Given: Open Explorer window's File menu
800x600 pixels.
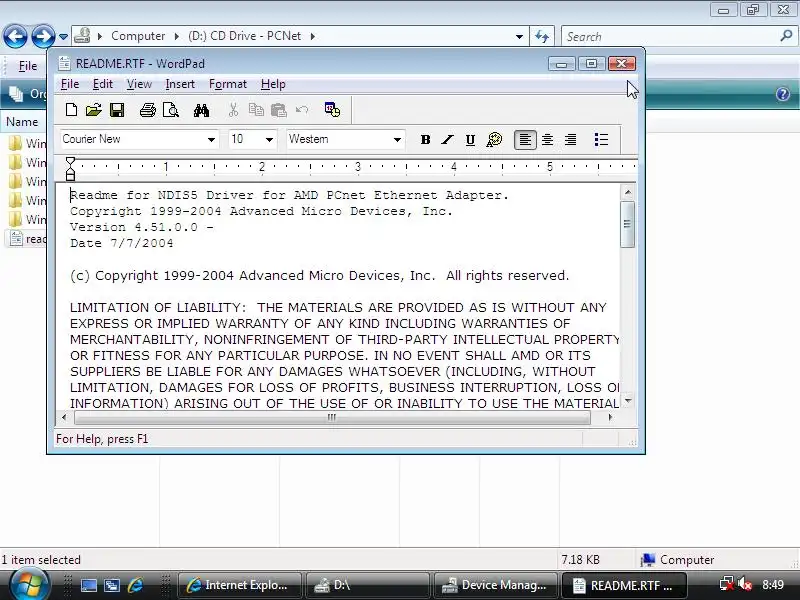Looking at the screenshot, I should (x=28, y=66).
